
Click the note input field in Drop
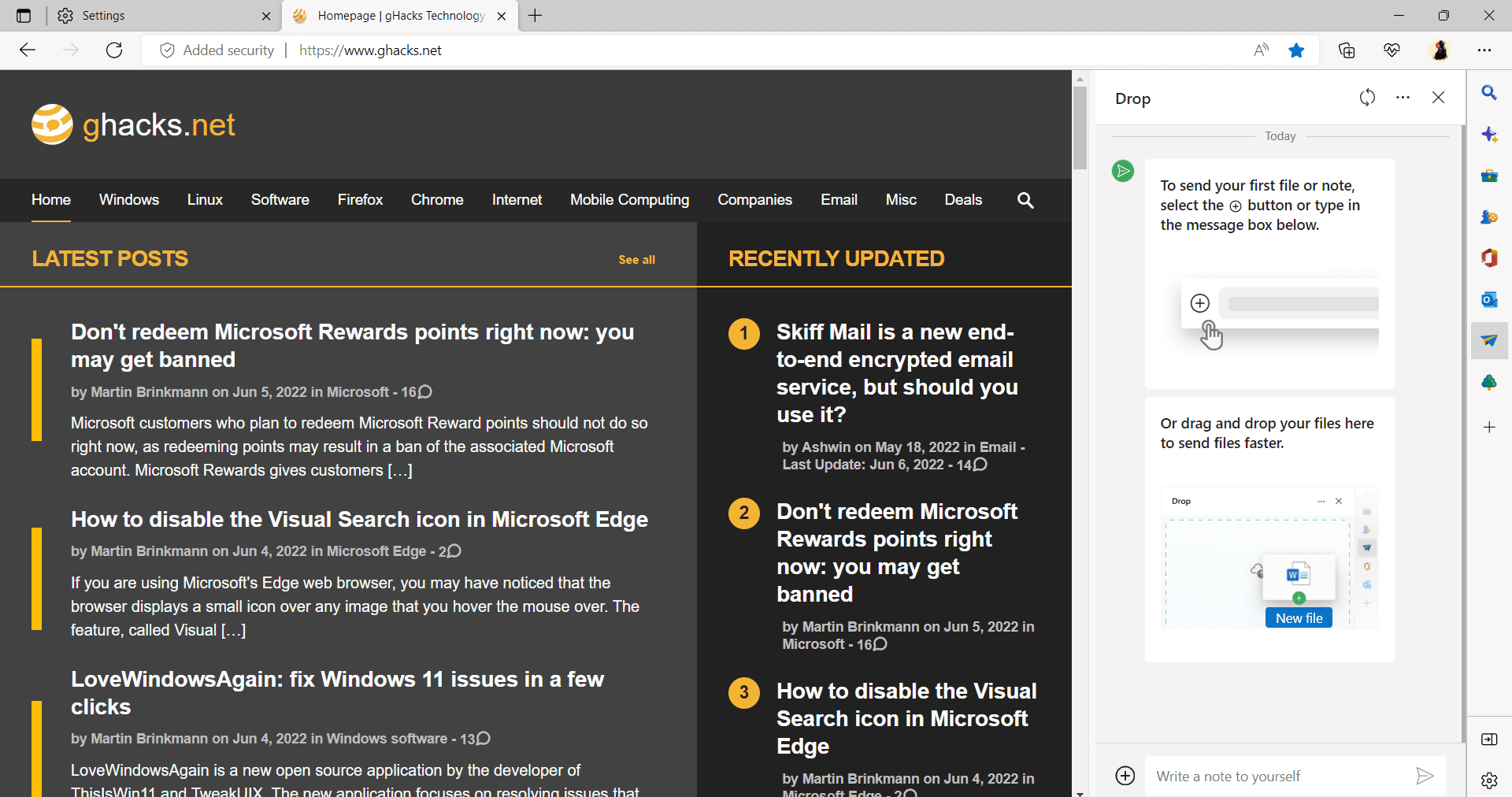(x=1276, y=775)
